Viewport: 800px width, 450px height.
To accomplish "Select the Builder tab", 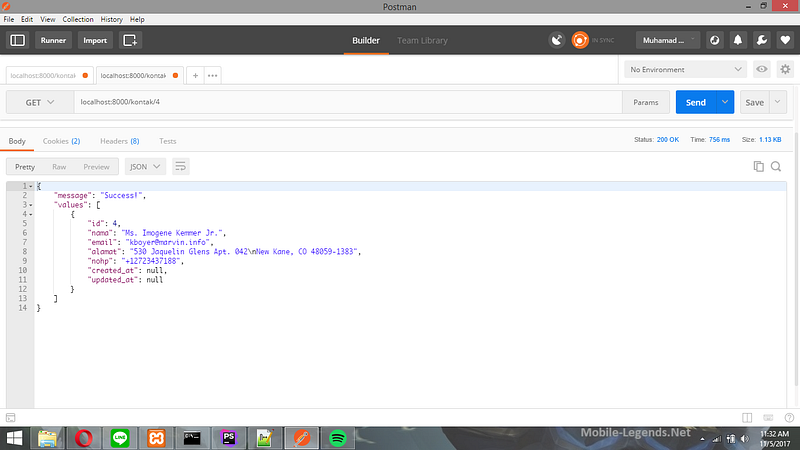I will click(x=366, y=40).
